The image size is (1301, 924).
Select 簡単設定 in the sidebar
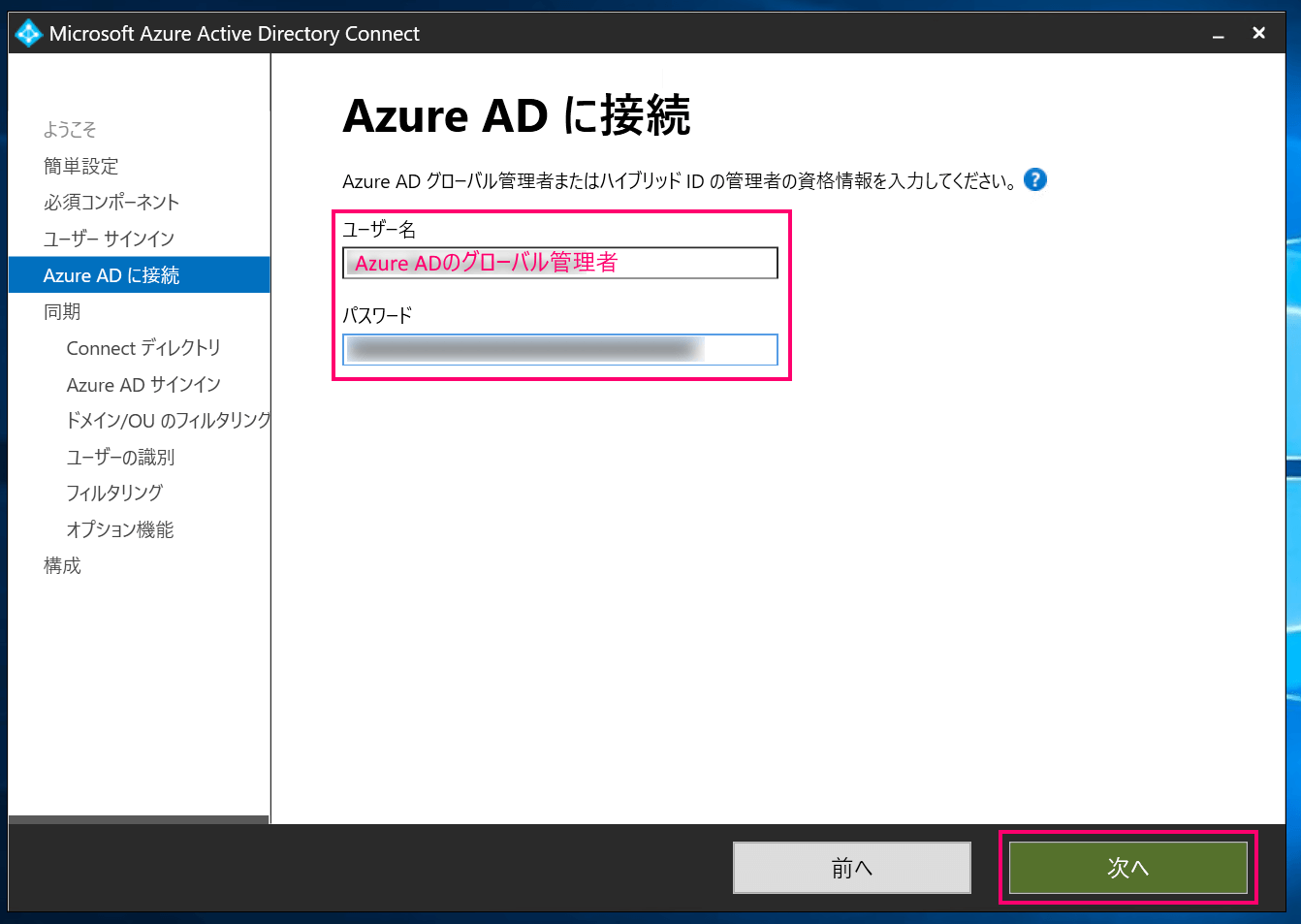tap(80, 166)
